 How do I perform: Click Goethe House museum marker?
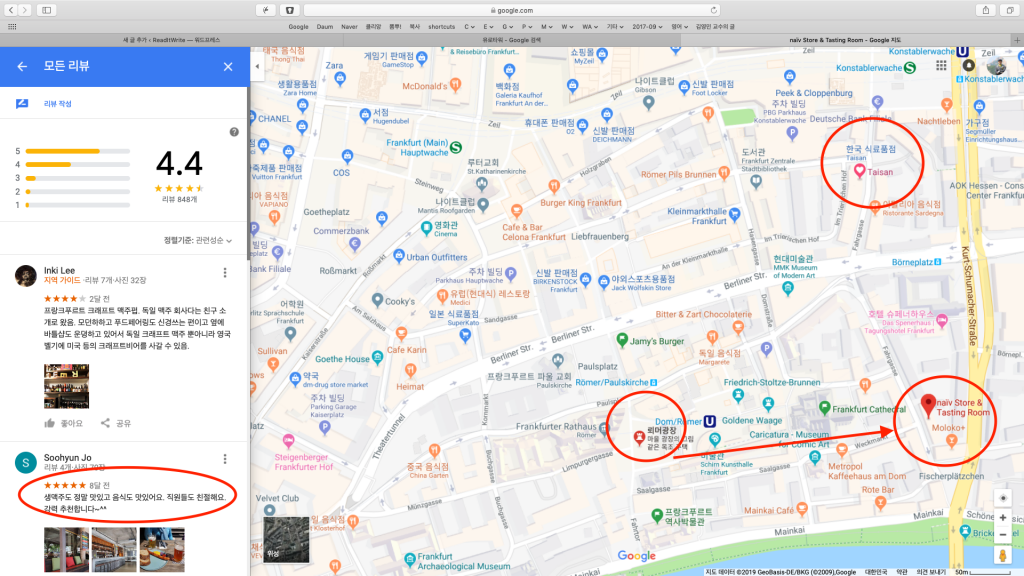[377, 357]
